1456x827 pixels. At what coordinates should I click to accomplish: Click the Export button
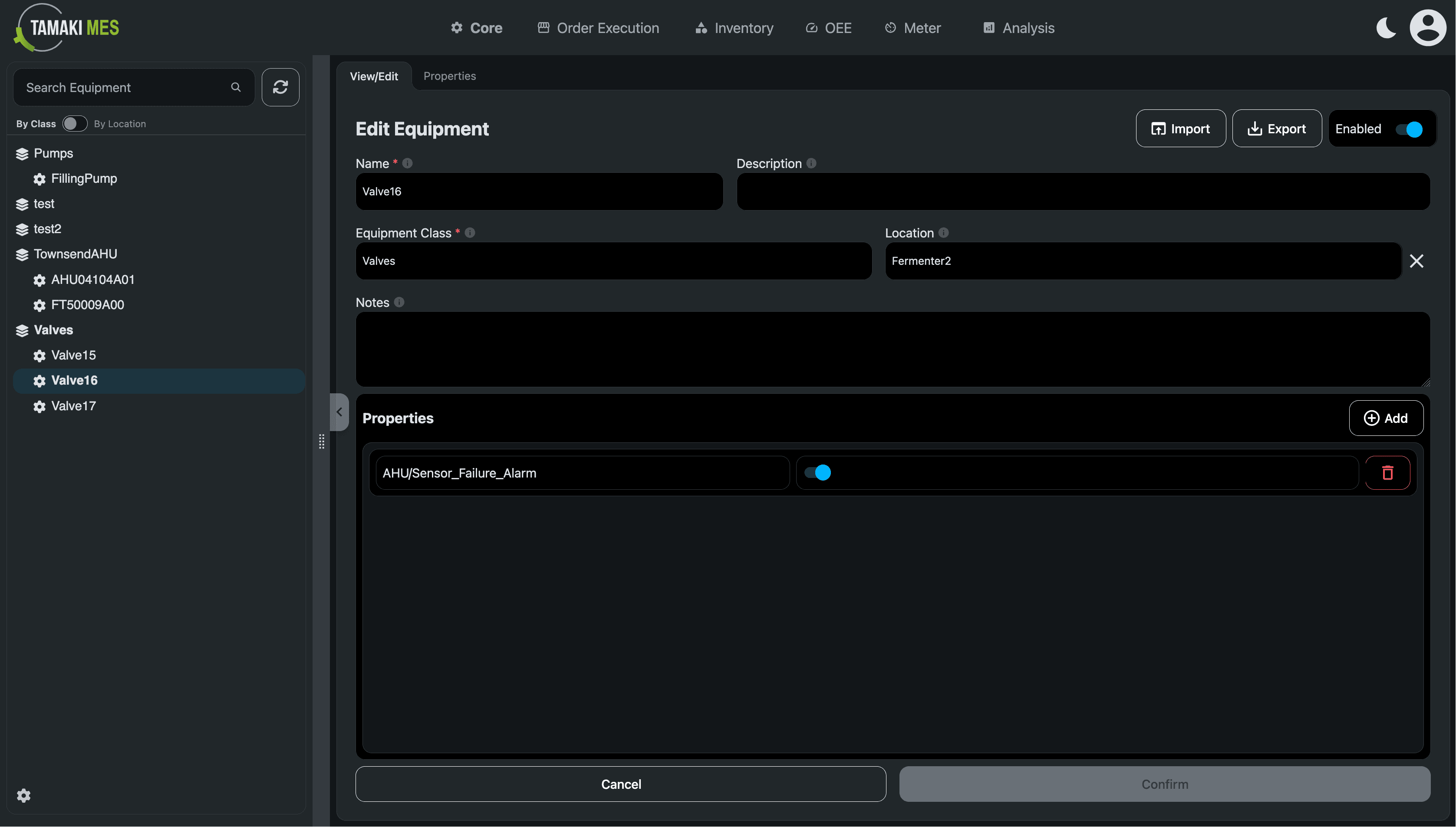[1277, 128]
